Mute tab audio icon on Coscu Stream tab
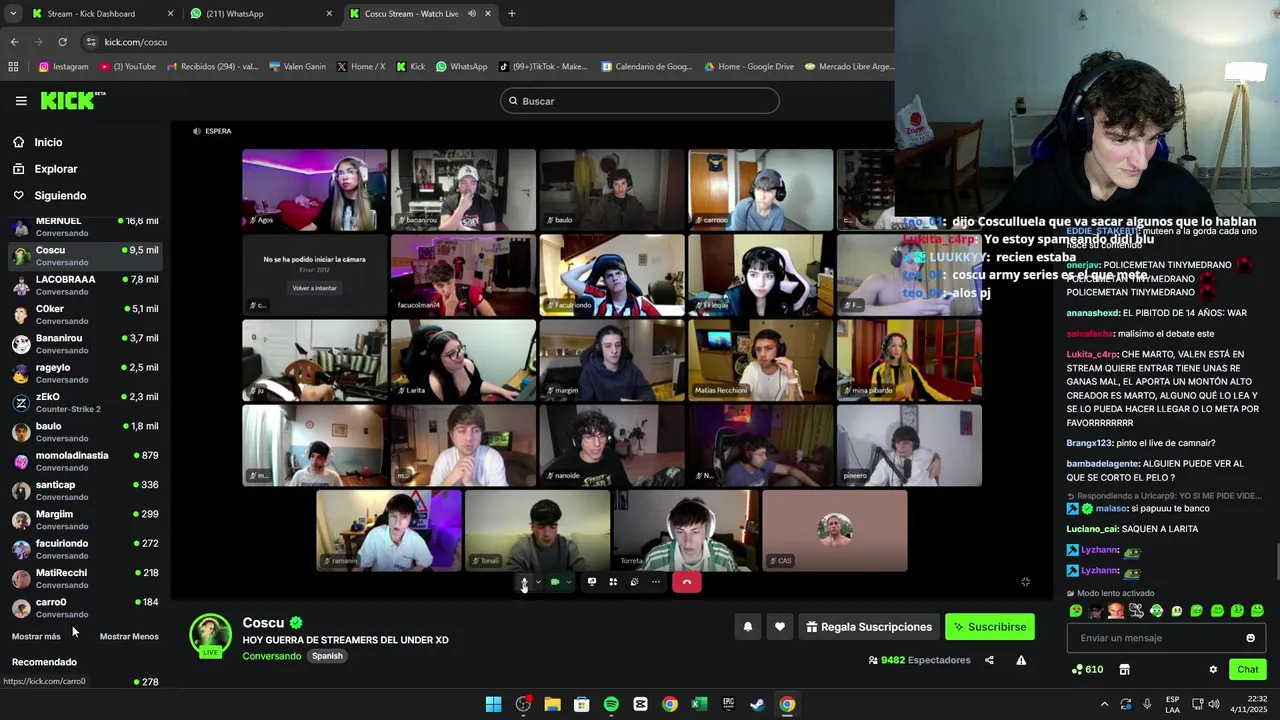Screen dimensions: 1280x720 [x=471, y=14]
